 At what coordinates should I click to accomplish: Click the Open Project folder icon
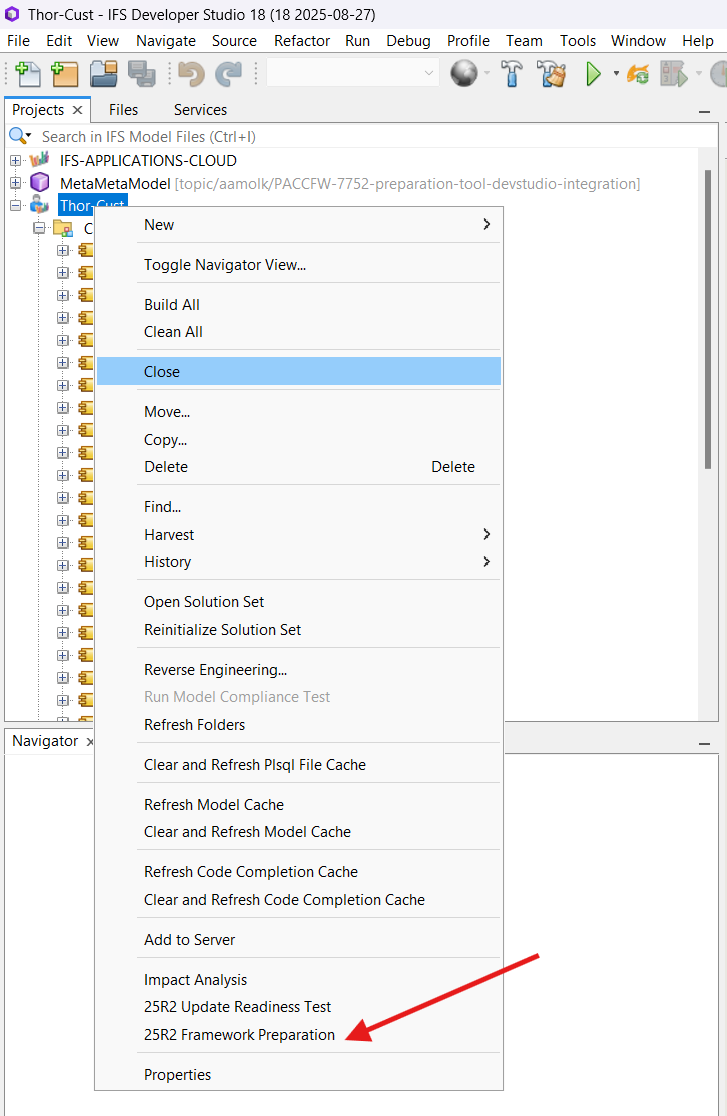coord(104,73)
